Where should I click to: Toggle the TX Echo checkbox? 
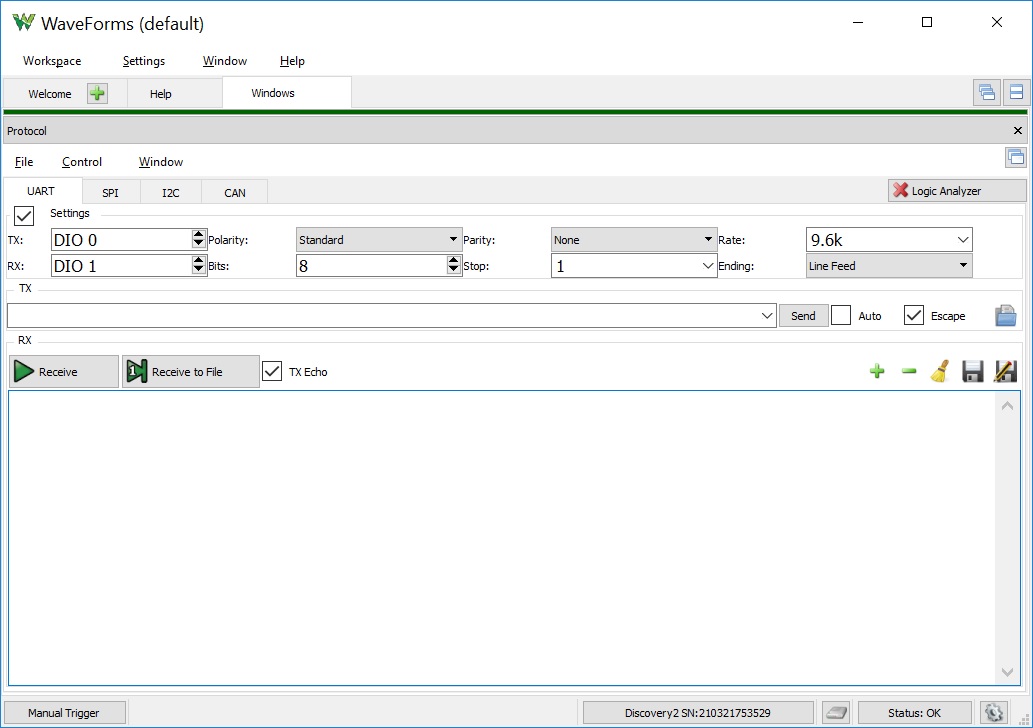(272, 372)
